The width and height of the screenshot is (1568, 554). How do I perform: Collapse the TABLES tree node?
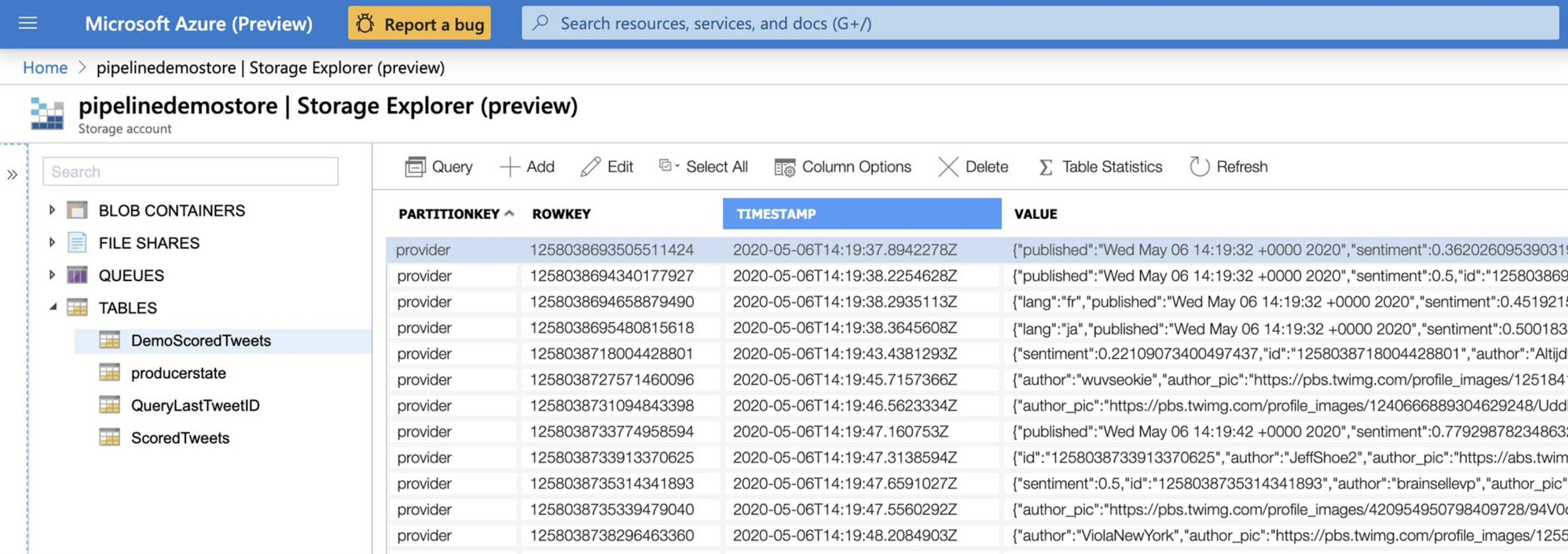[53, 308]
